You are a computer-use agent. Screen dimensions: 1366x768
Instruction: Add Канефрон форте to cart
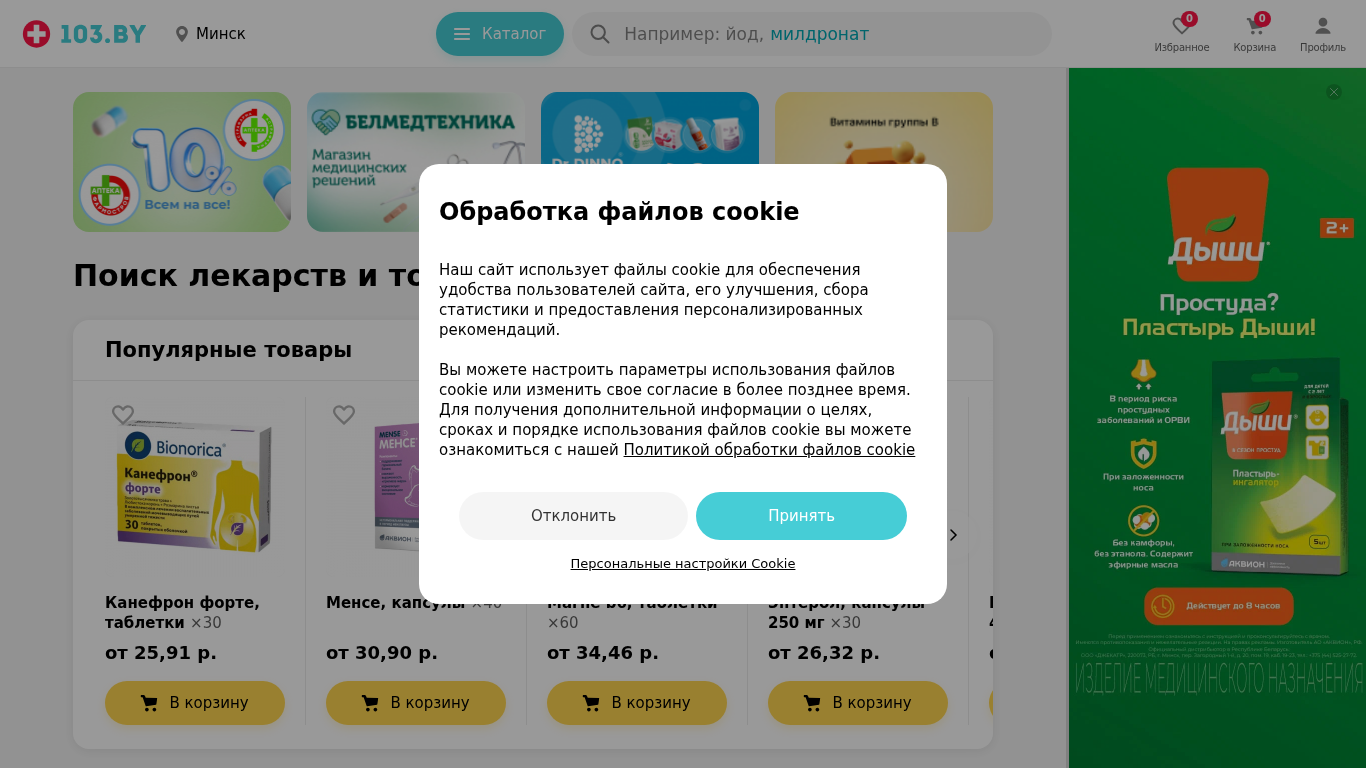[195, 703]
